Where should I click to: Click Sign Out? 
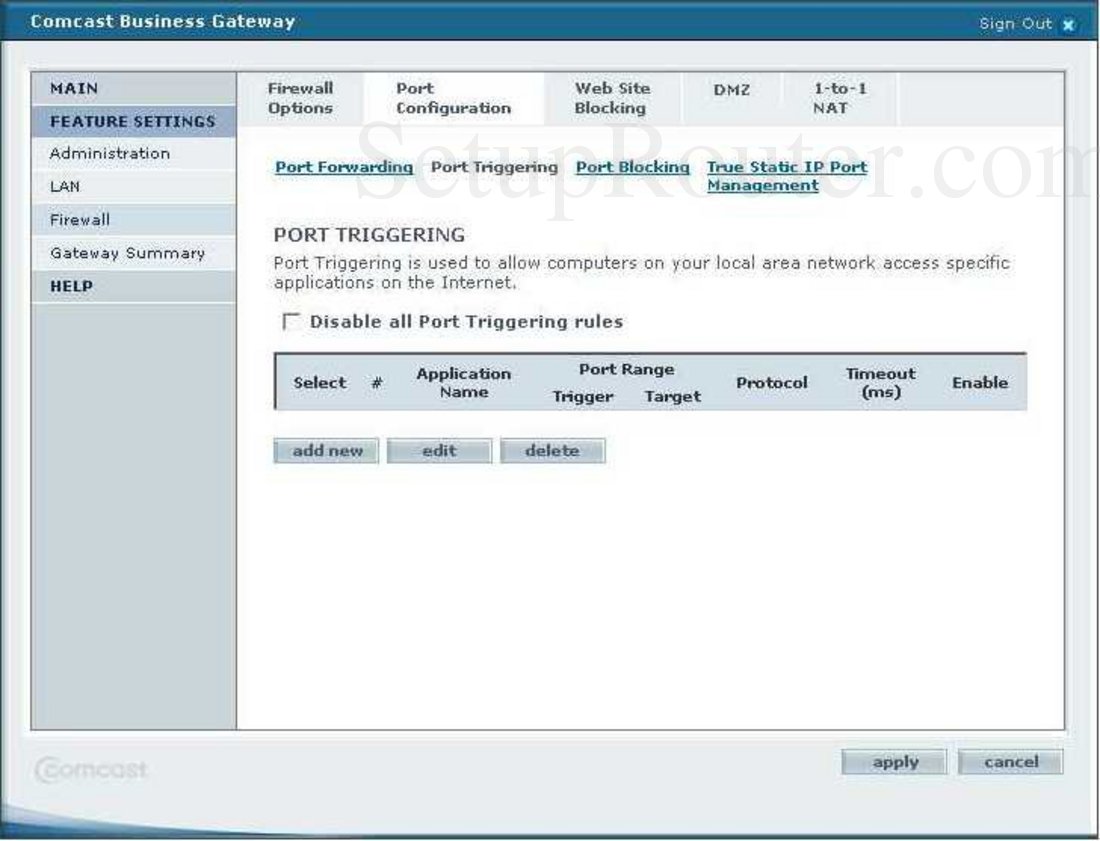click(x=1013, y=23)
